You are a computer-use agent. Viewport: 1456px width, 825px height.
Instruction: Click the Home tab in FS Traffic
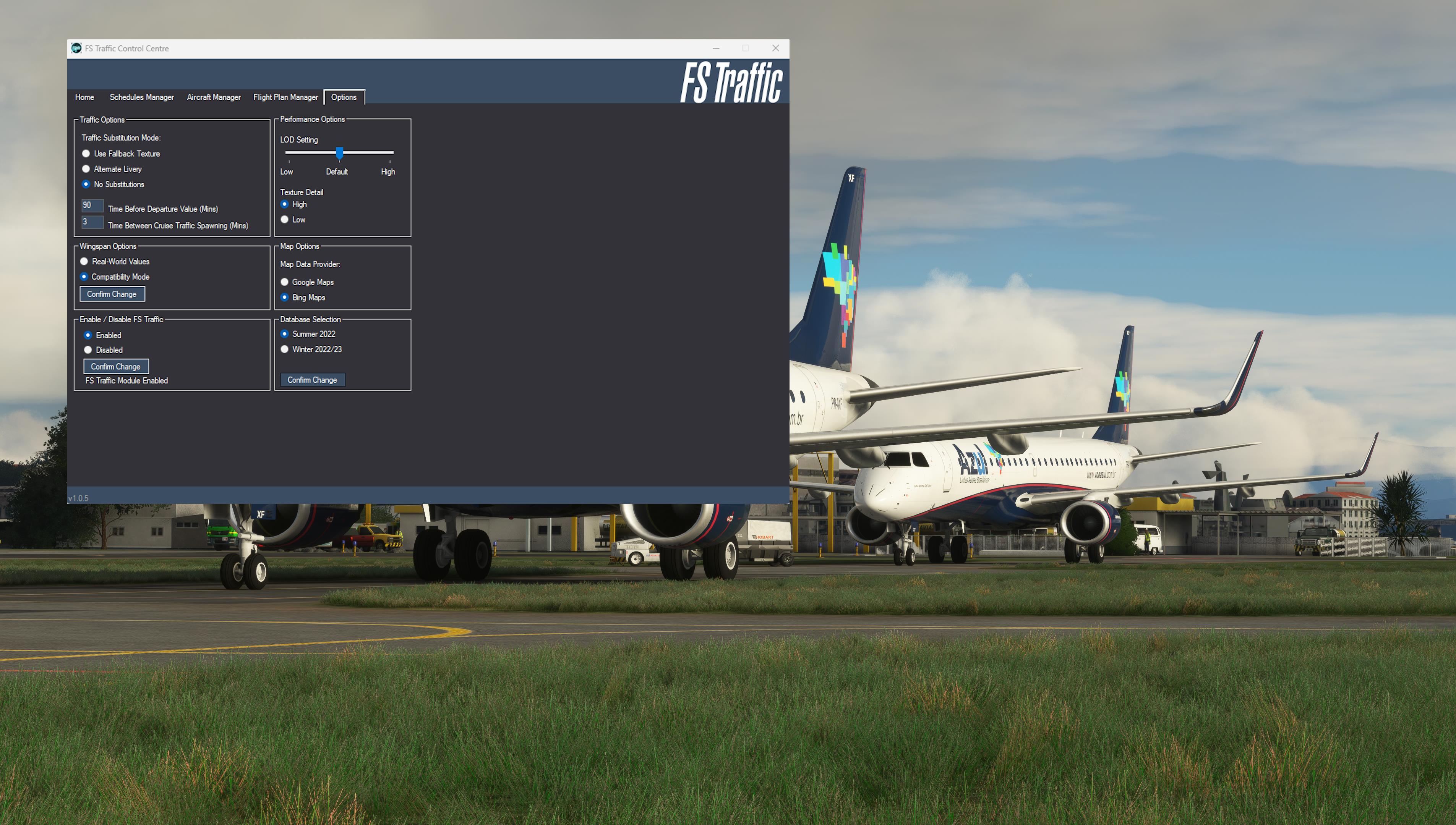point(84,97)
